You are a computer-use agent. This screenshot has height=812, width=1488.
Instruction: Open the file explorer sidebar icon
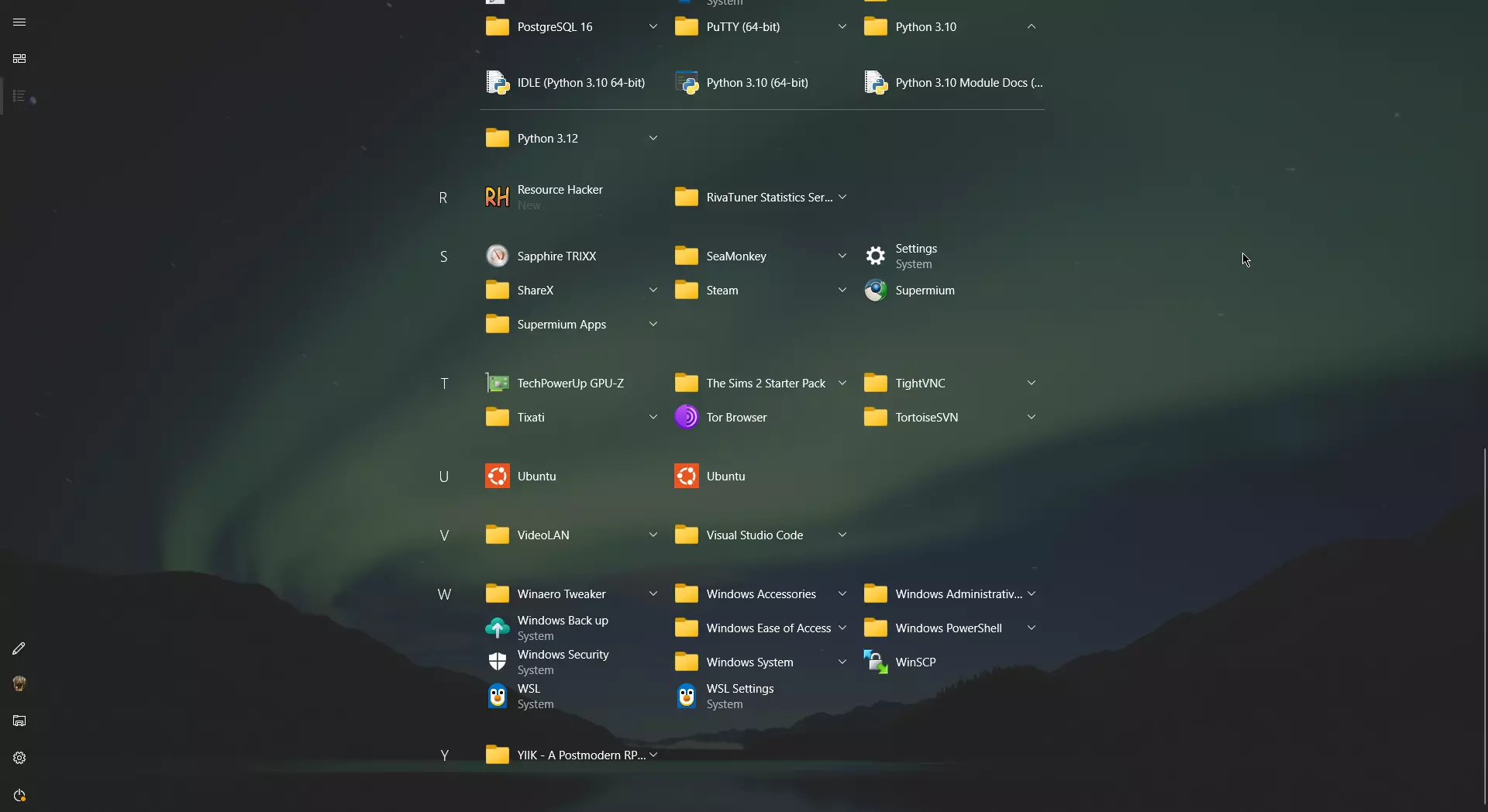point(19,721)
